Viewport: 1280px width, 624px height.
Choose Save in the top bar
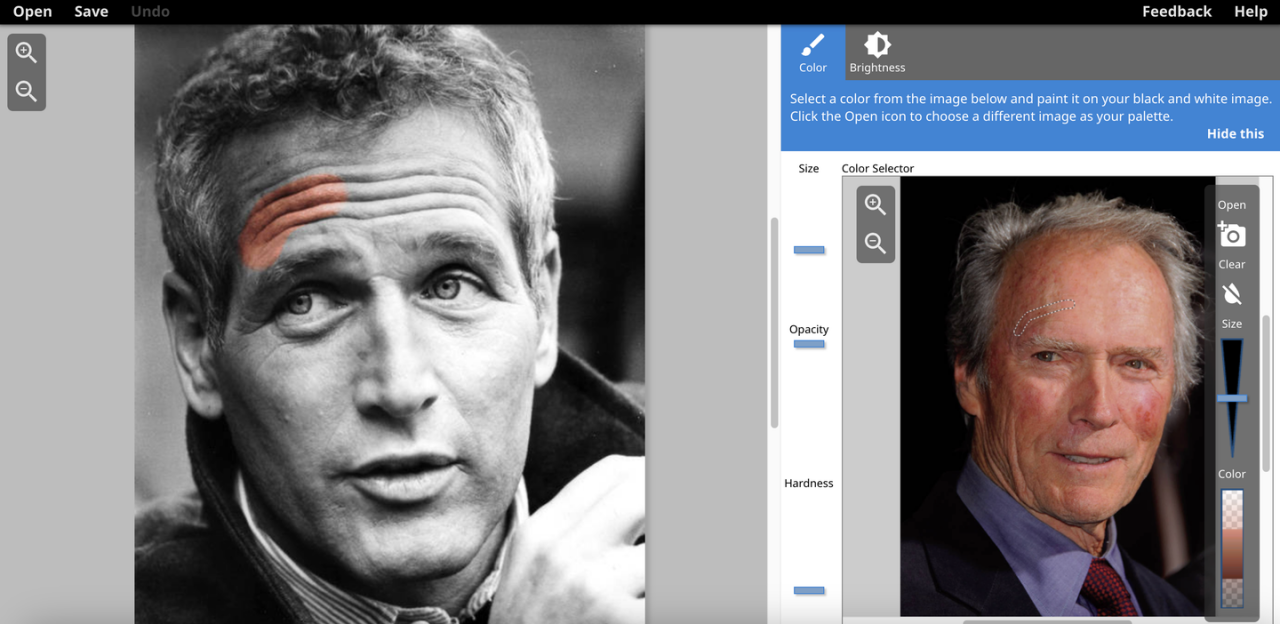pos(91,11)
